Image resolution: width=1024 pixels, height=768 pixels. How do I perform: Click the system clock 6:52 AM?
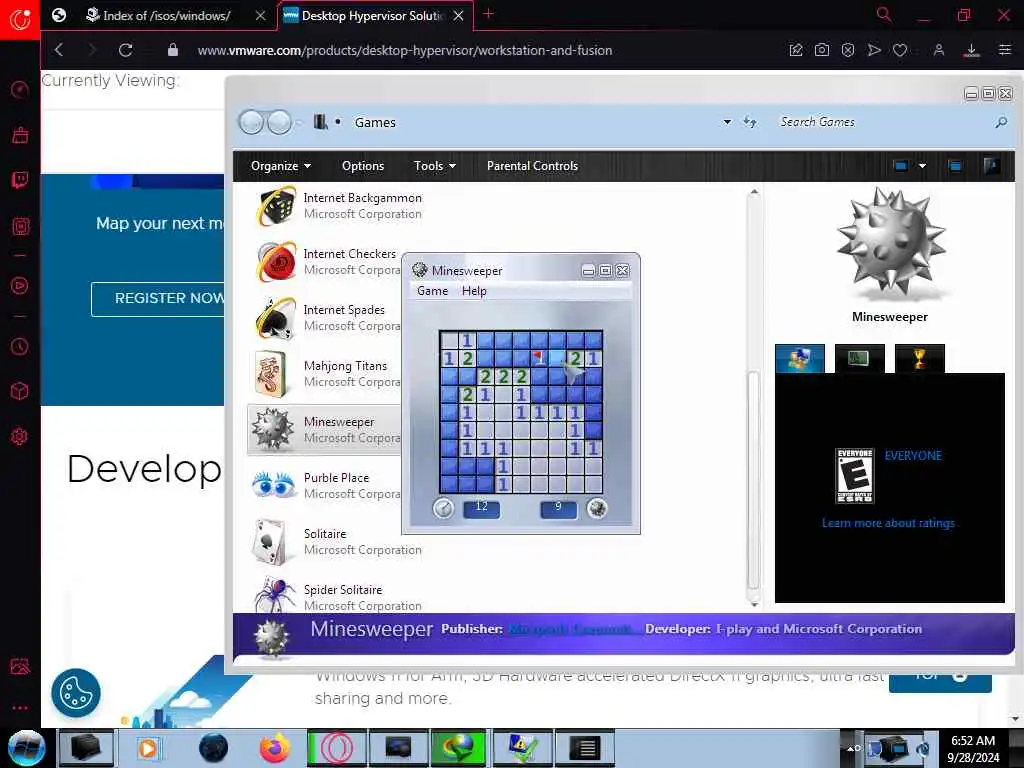click(972, 741)
